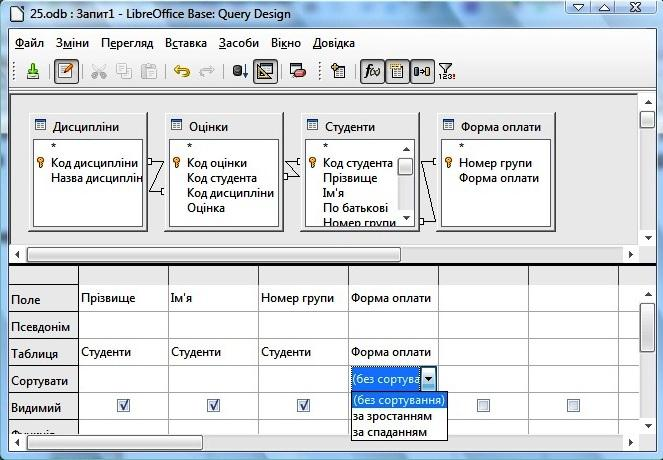This screenshot has height=460, width=663.
Task: Select Назва дисципліни field in Дисципліни
Action: [x=96, y=178]
